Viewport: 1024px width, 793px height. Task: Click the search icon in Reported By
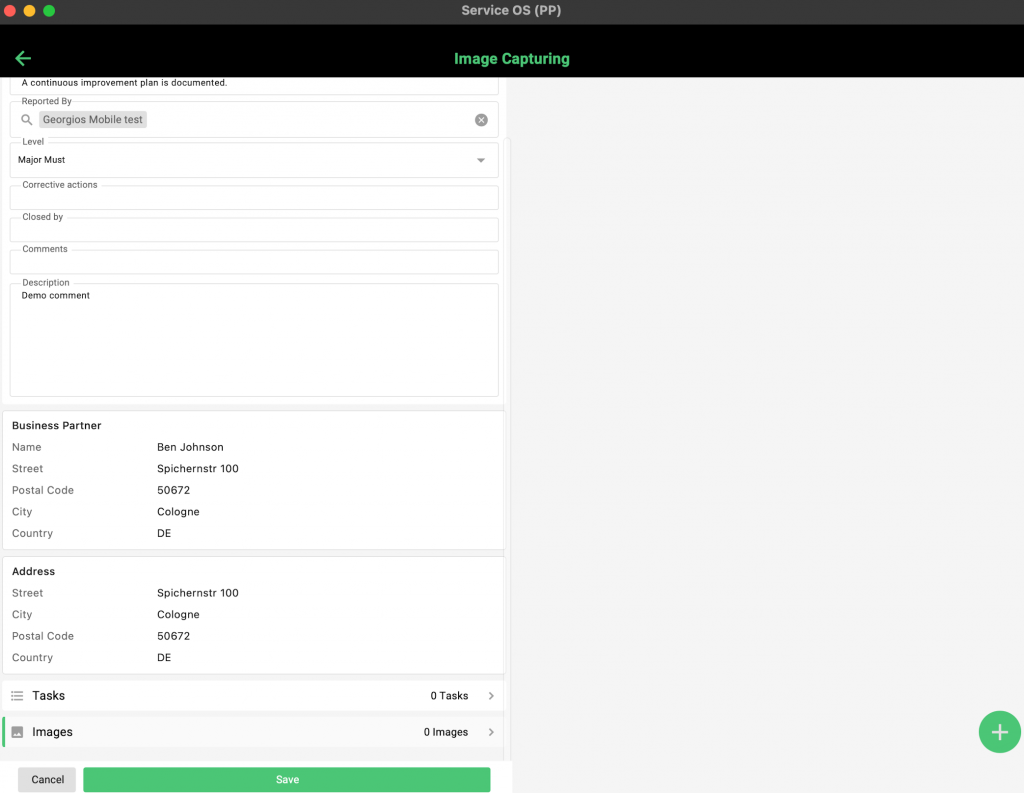[27, 120]
